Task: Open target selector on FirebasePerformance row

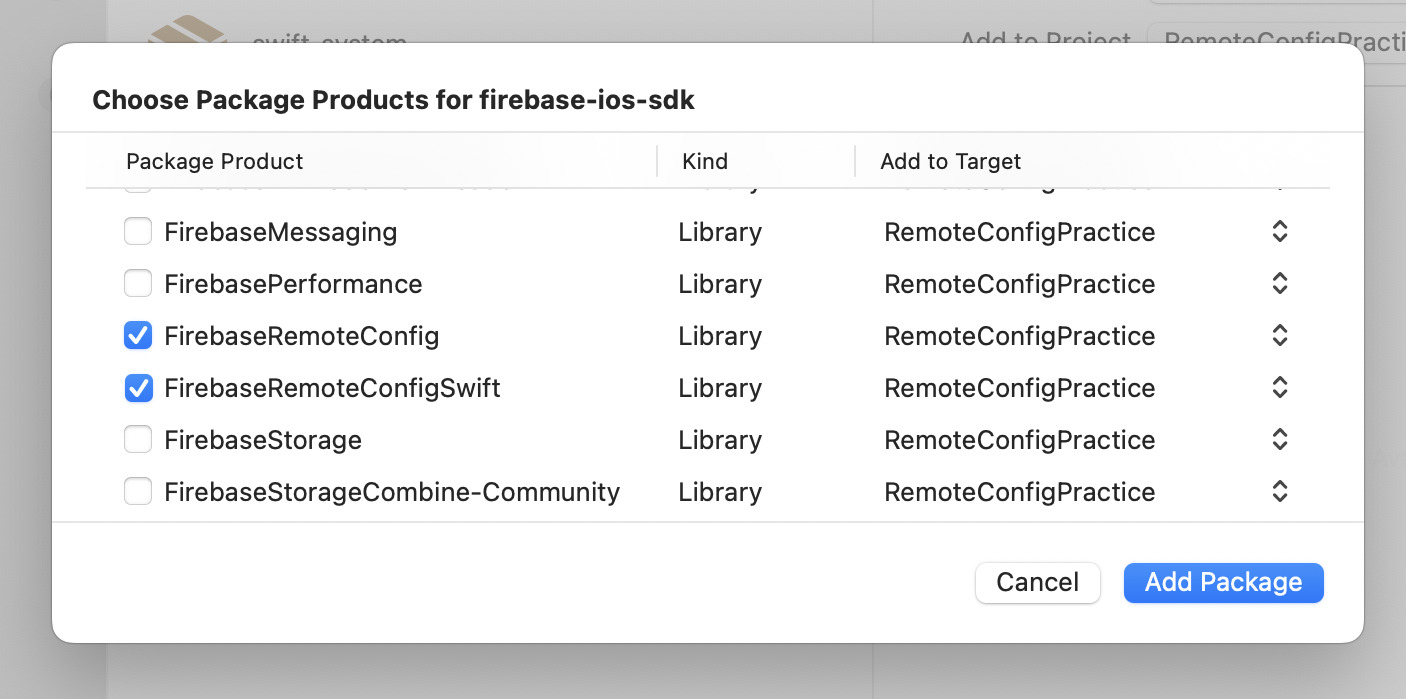Action: (x=1279, y=283)
